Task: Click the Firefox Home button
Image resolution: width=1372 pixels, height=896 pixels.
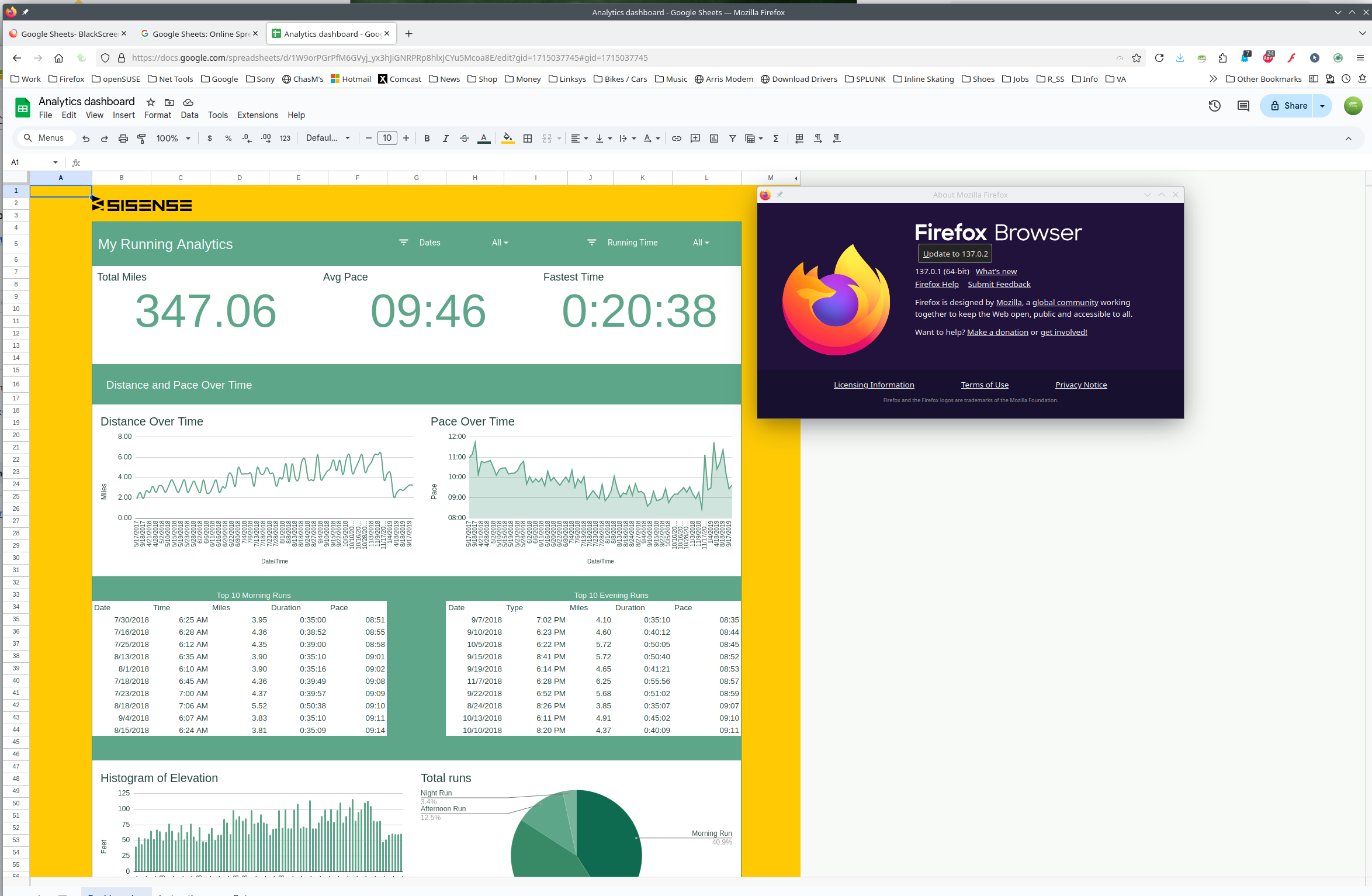Action: coord(58,58)
